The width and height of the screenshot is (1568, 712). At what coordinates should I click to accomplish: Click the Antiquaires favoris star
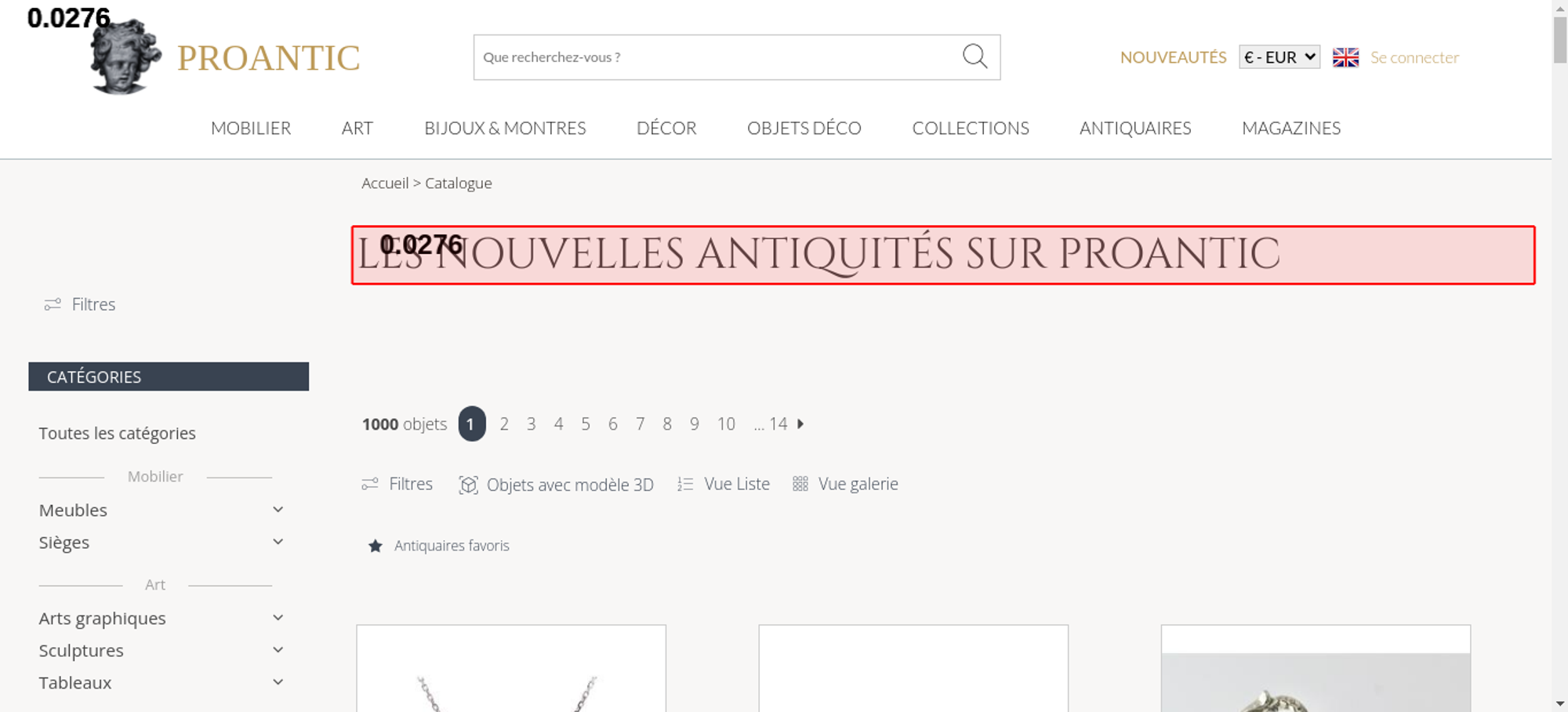(376, 546)
